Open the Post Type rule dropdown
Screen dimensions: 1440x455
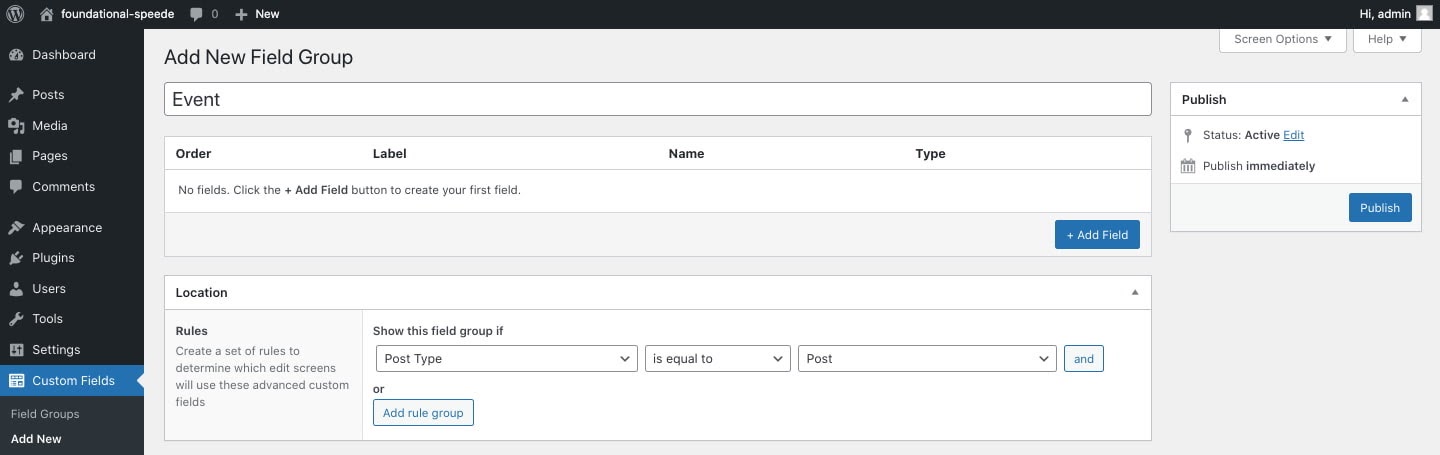click(506, 359)
